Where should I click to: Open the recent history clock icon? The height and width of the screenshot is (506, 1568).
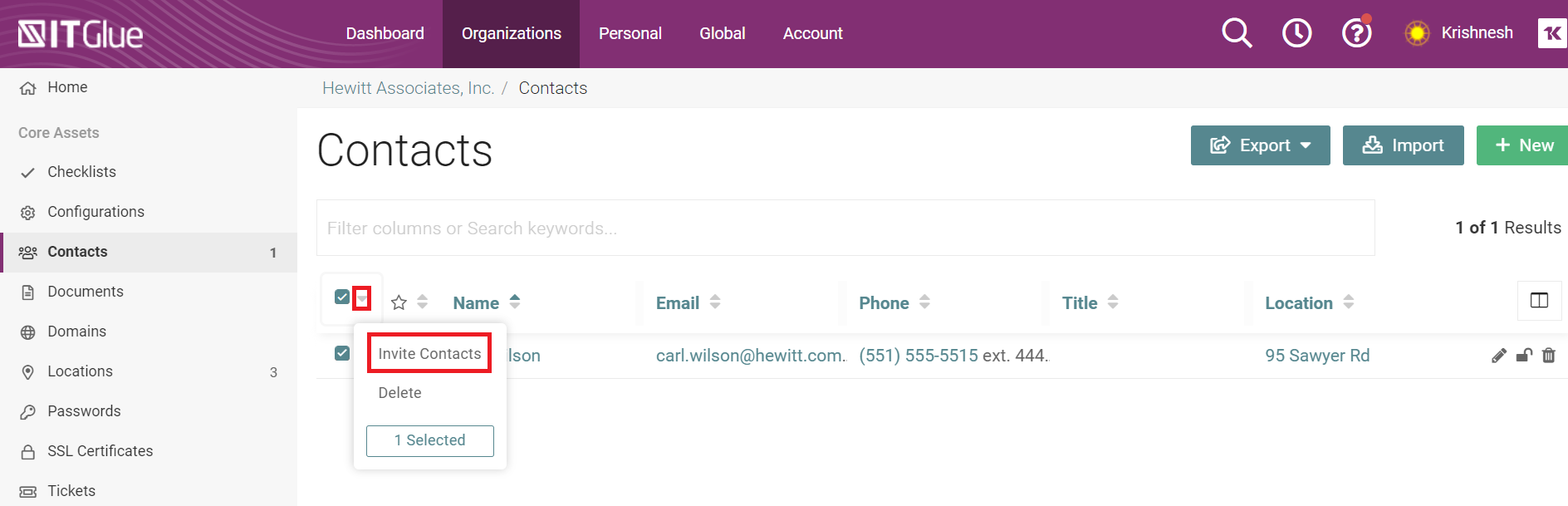coord(1296,33)
